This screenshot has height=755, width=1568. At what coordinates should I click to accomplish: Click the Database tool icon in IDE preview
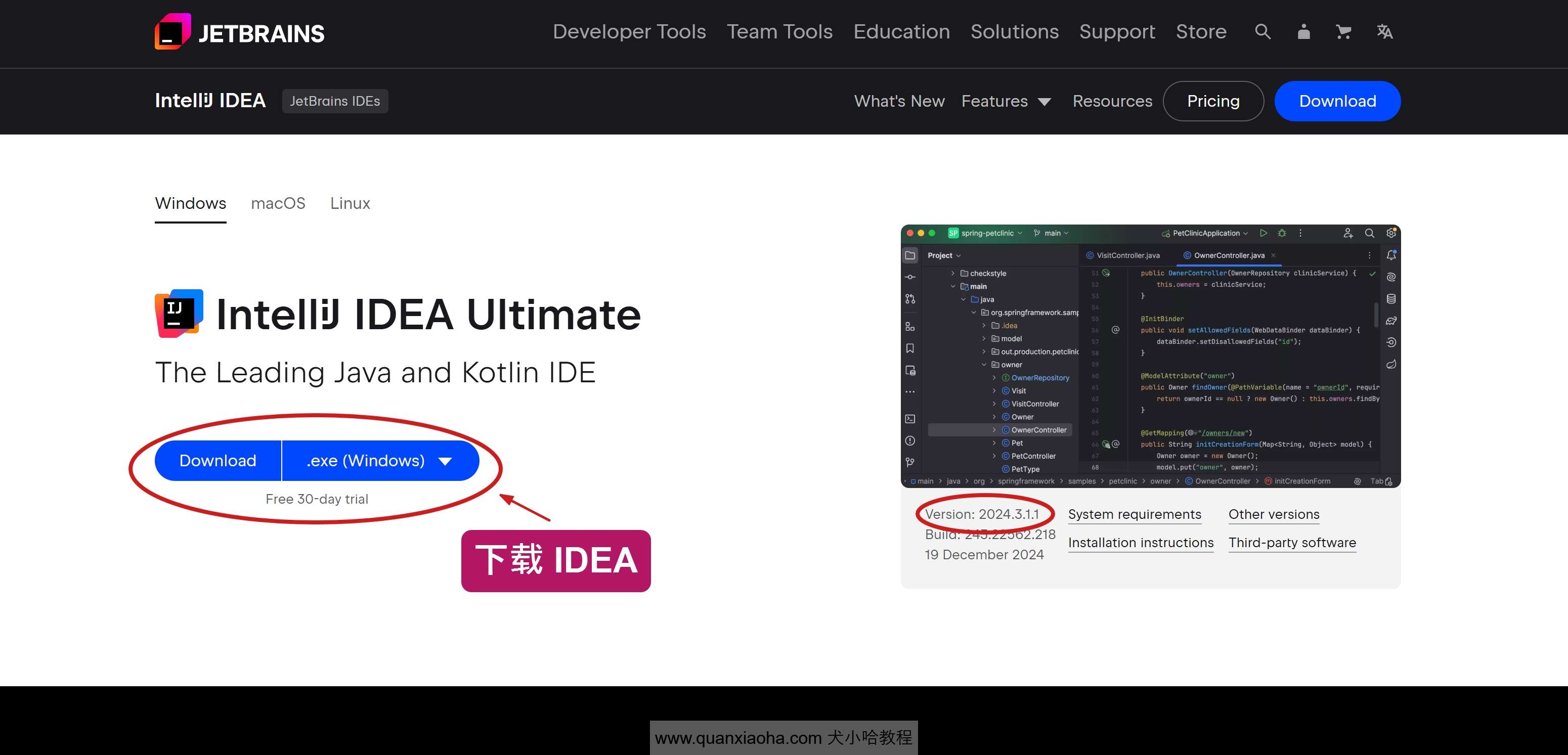pyautogui.click(x=1391, y=299)
